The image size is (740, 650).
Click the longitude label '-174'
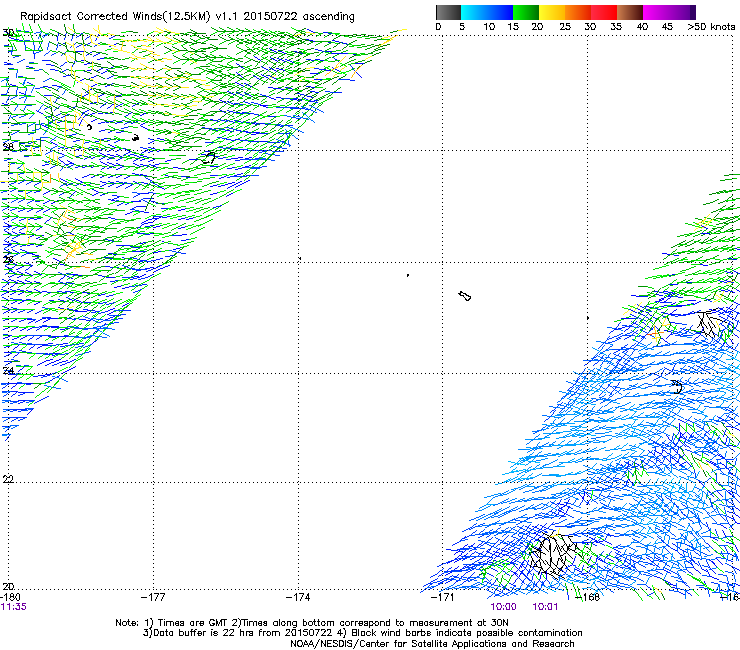298,597
